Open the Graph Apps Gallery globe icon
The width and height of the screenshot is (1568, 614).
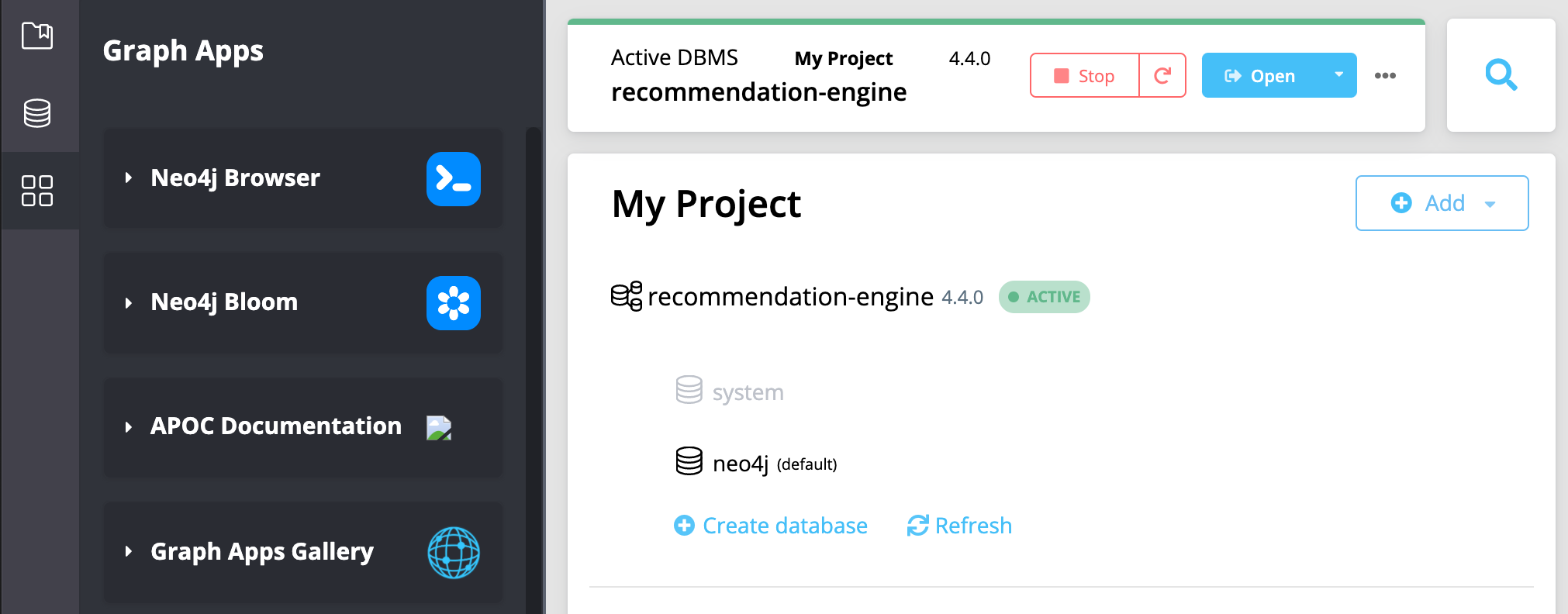pos(454,553)
